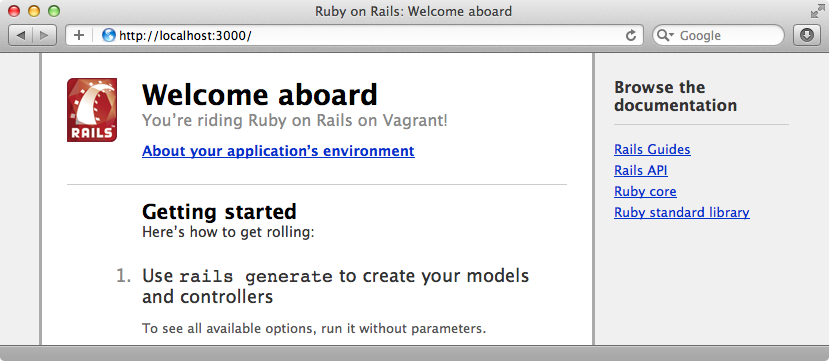Open Ruby standard library link
Screen dimensions: 829x361
point(681,212)
